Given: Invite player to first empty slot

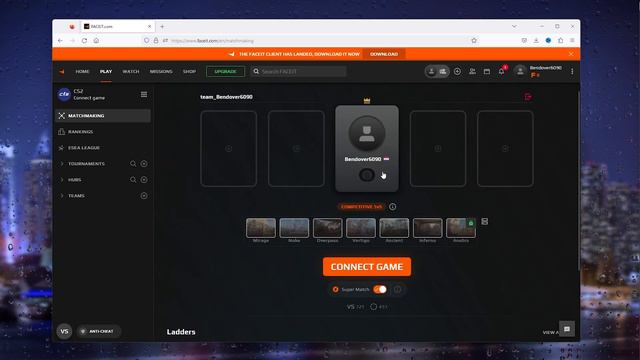Looking at the screenshot, I should 229,149.
